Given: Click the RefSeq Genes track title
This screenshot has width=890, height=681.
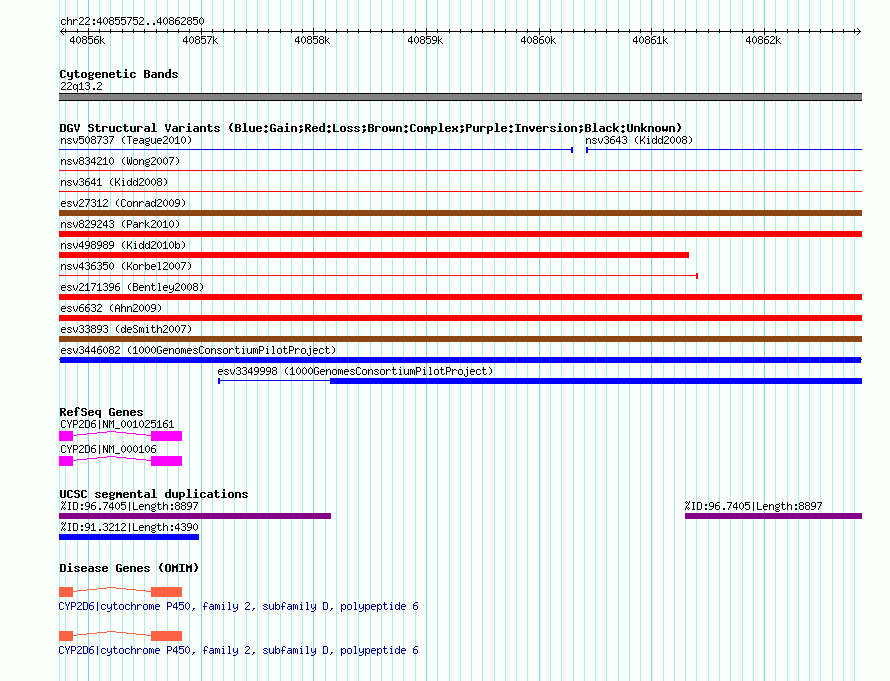Looking at the screenshot, I should [101, 412].
